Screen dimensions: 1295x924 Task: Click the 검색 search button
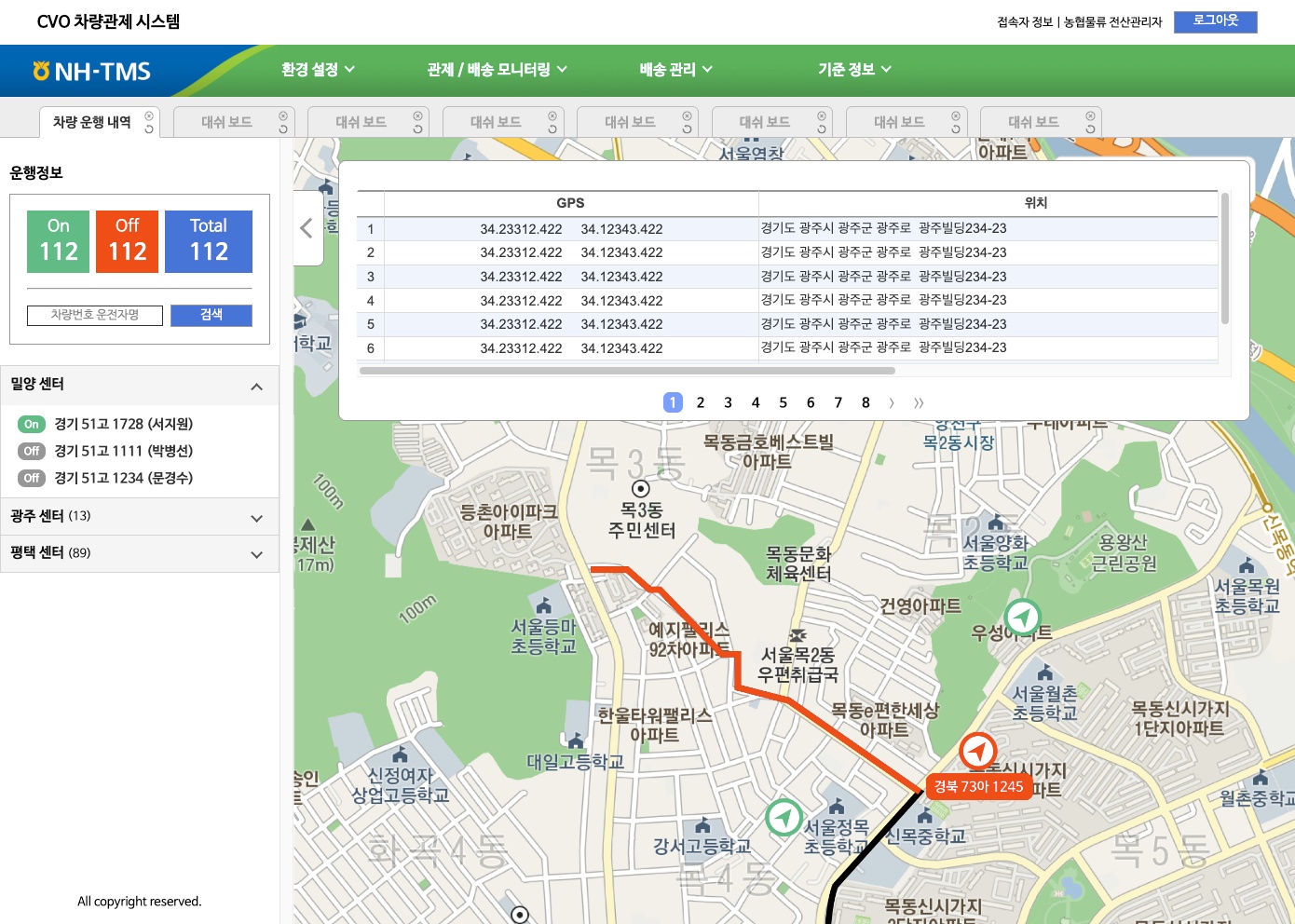pyautogui.click(x=211, y=315)
